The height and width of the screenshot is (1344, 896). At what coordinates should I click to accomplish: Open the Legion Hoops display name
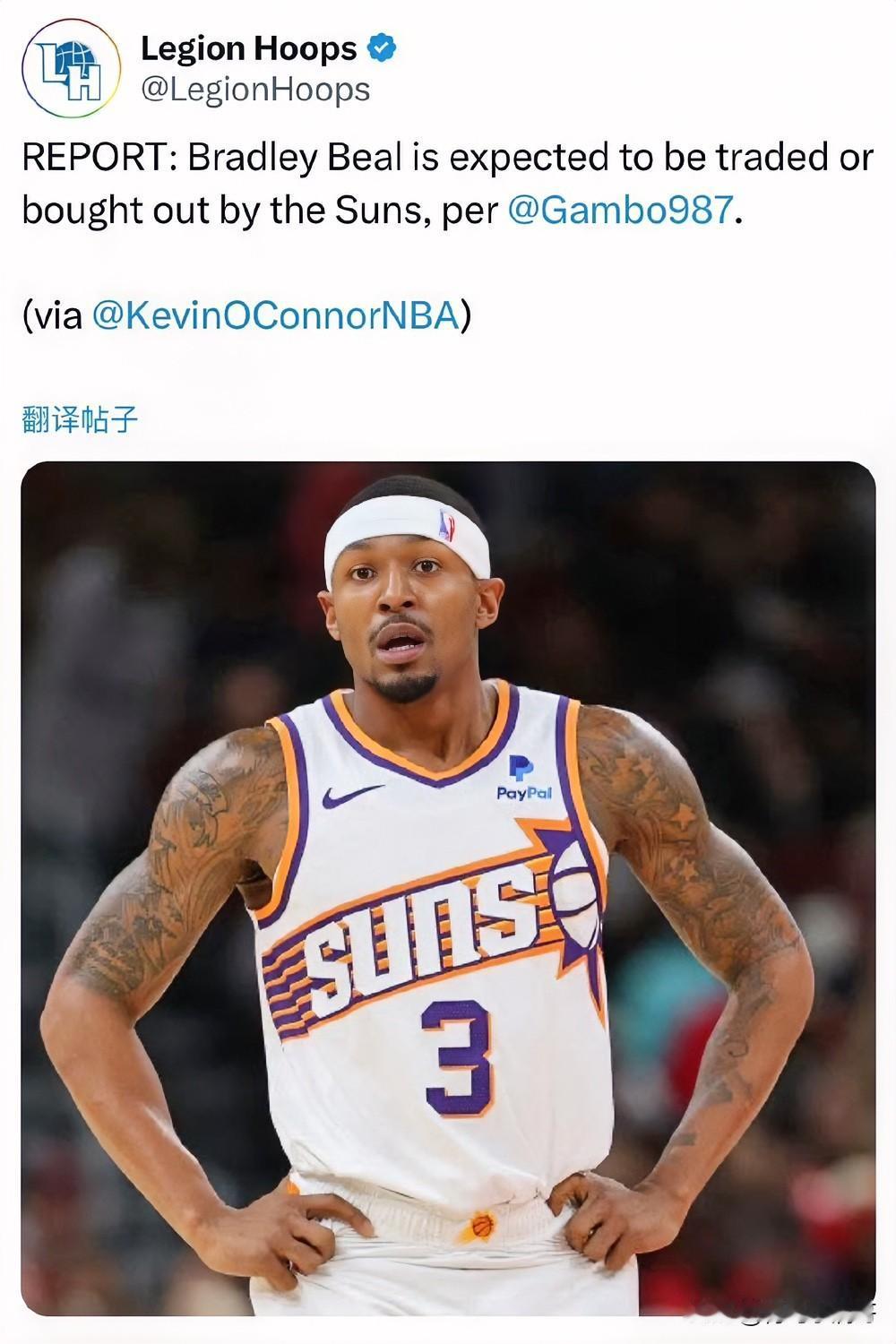[249, 48]
